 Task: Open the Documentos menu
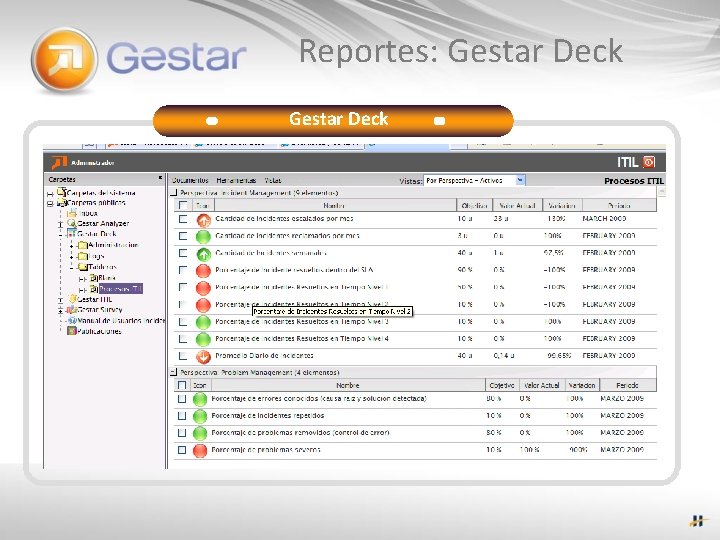click(x=190, y=180)
